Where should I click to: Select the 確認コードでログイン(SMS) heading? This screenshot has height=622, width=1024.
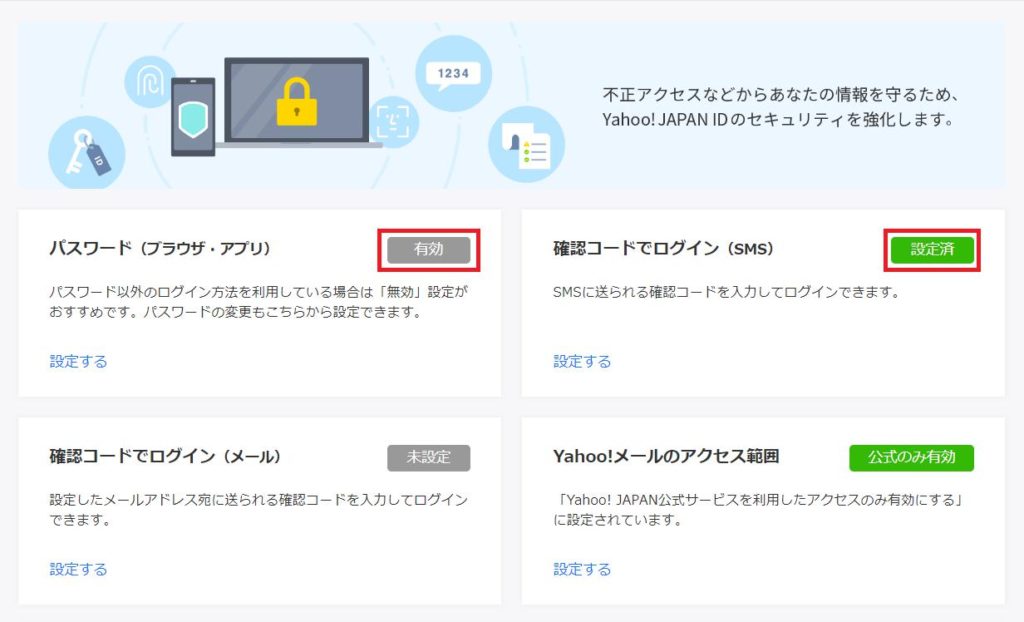[x=663, y=248]
